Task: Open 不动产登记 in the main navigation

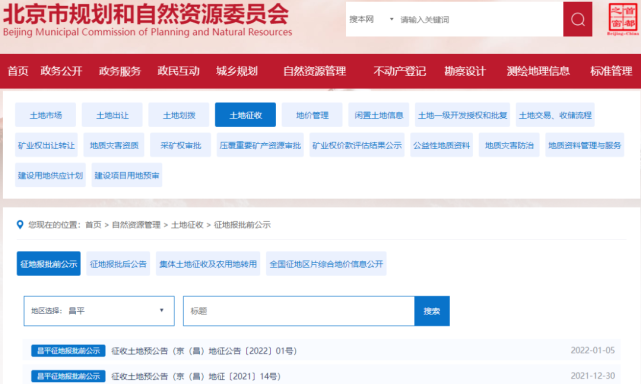Action: [399, 71]
